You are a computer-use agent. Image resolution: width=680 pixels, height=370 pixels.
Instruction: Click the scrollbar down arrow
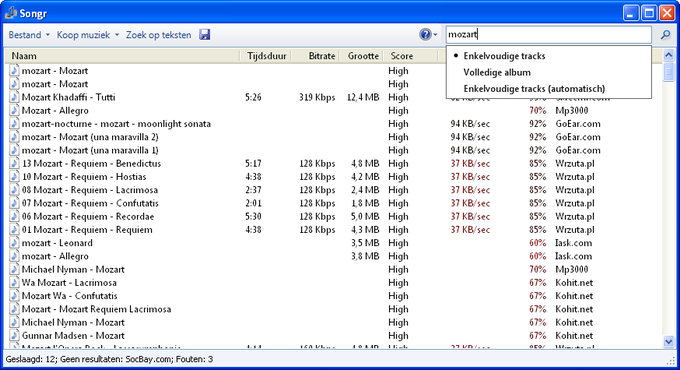[668, 341]
